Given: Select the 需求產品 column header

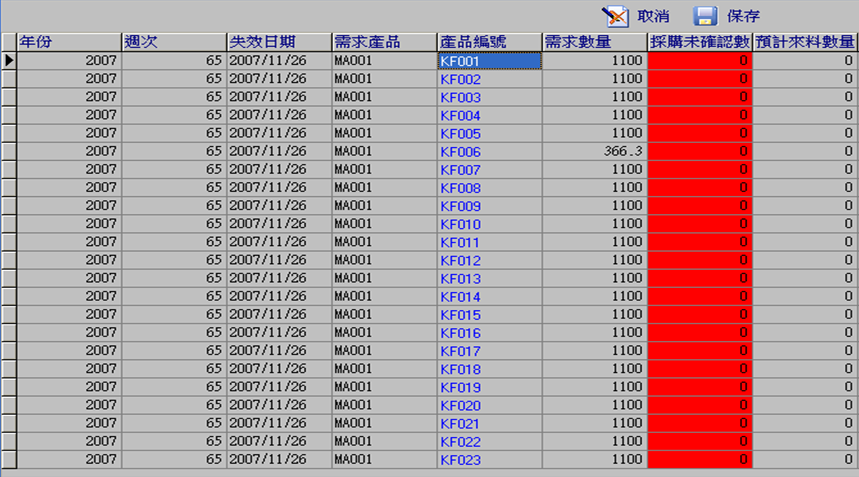Looking at the screenshot, I should tap(385, 42).
